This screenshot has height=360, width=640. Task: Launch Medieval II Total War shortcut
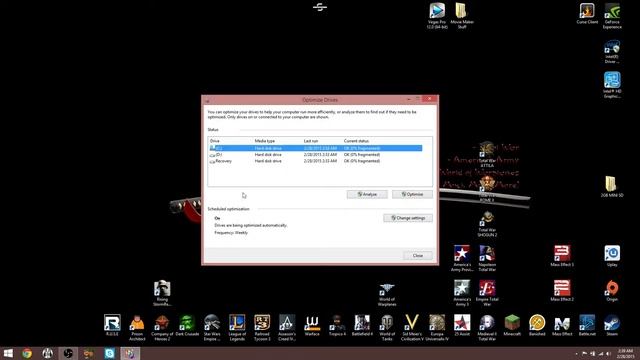487,327
